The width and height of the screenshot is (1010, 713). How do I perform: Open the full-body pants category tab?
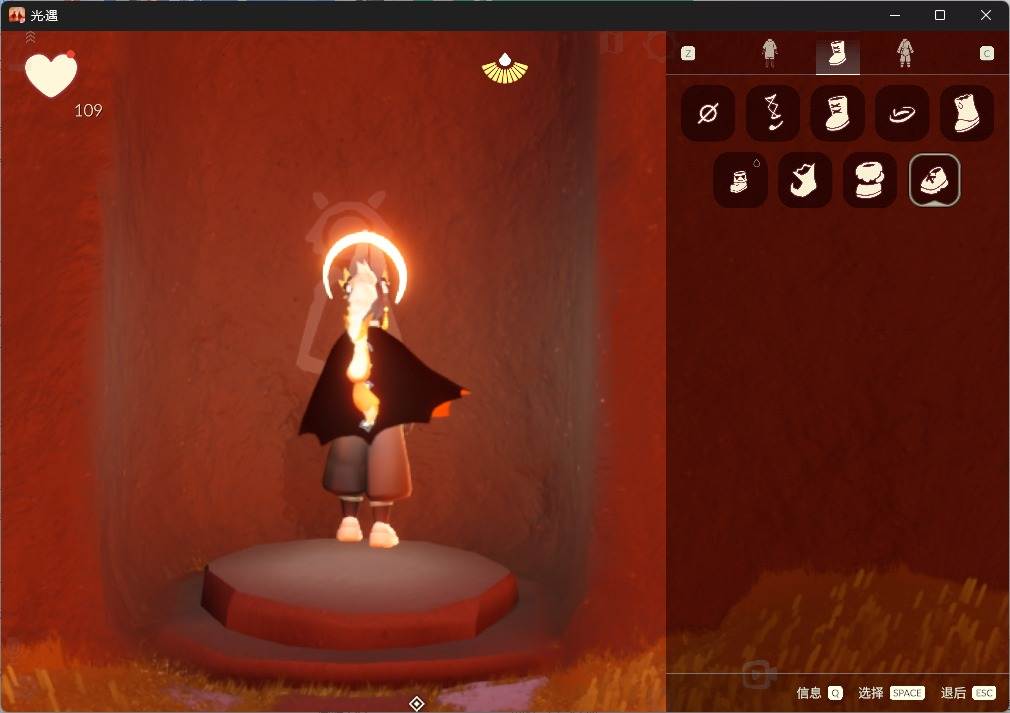(x=905, y=53)
